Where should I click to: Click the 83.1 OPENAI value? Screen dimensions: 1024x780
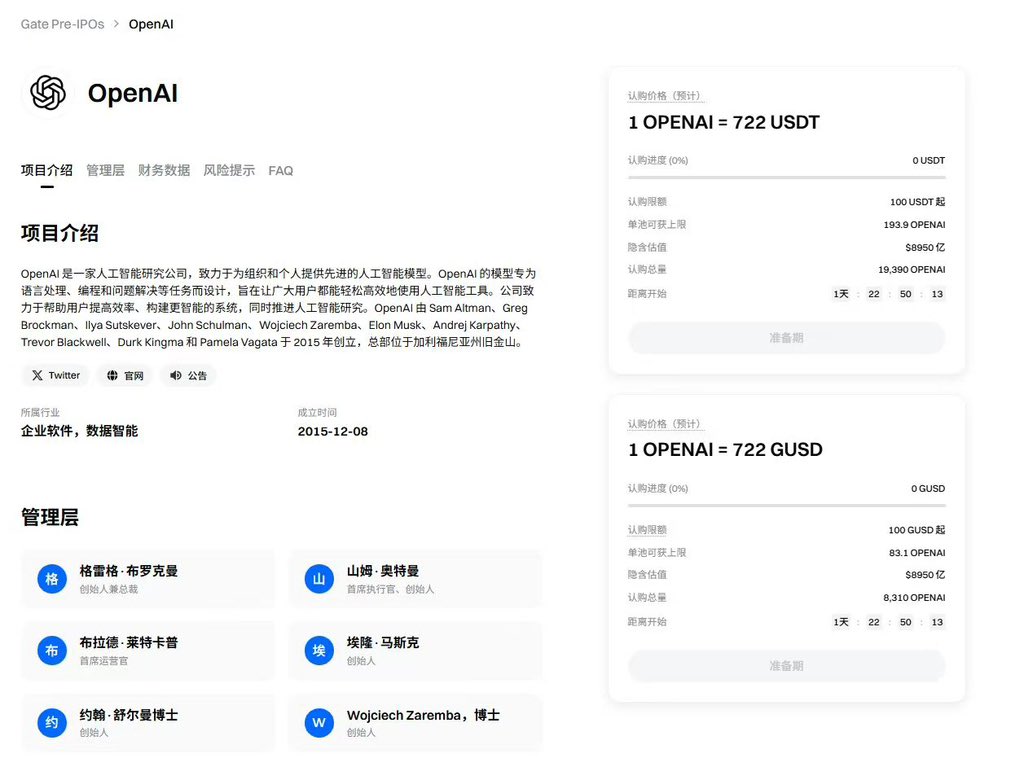click(917, 553)
